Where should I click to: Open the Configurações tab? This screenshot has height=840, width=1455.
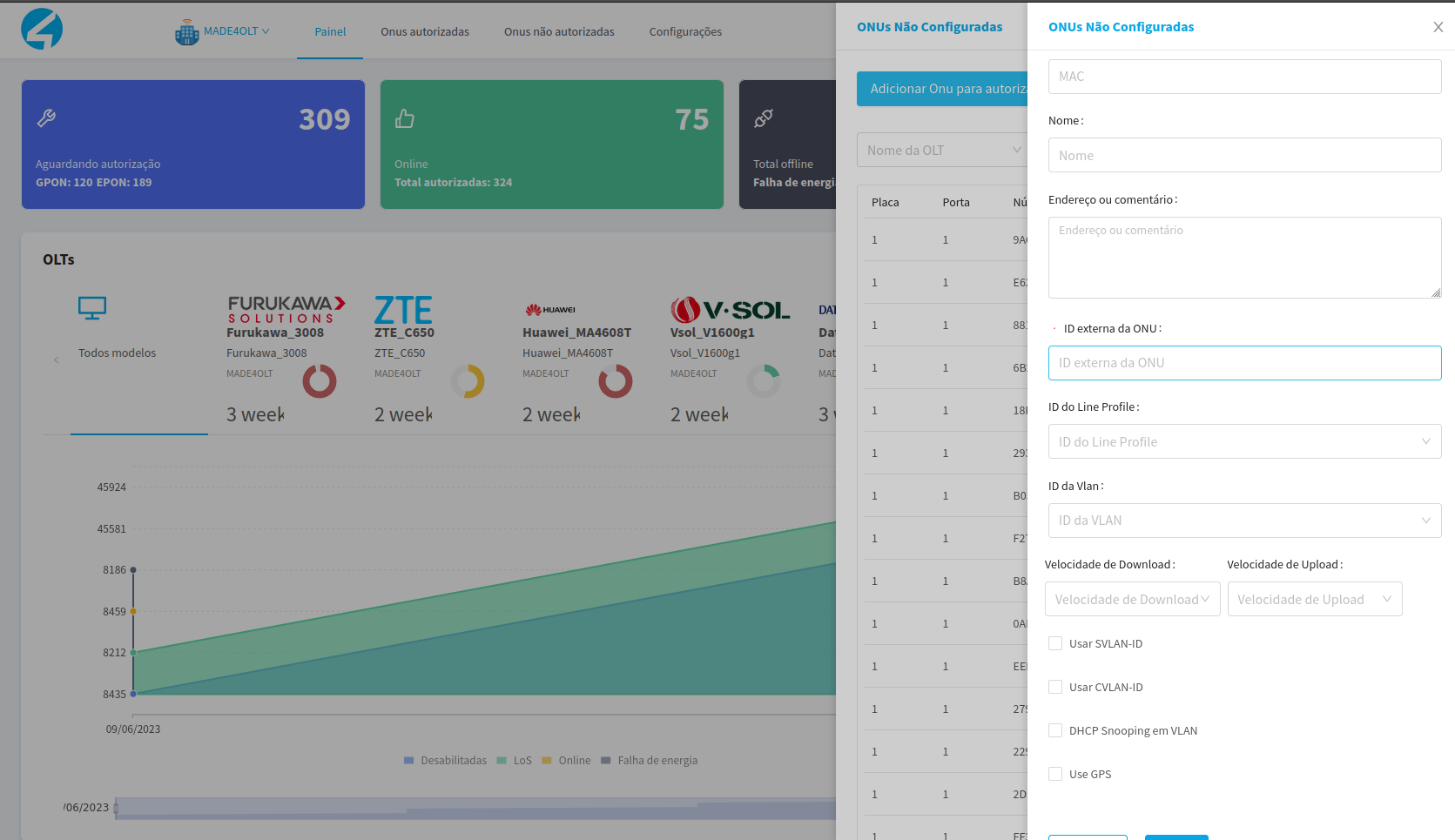click(x=685, y=31)
